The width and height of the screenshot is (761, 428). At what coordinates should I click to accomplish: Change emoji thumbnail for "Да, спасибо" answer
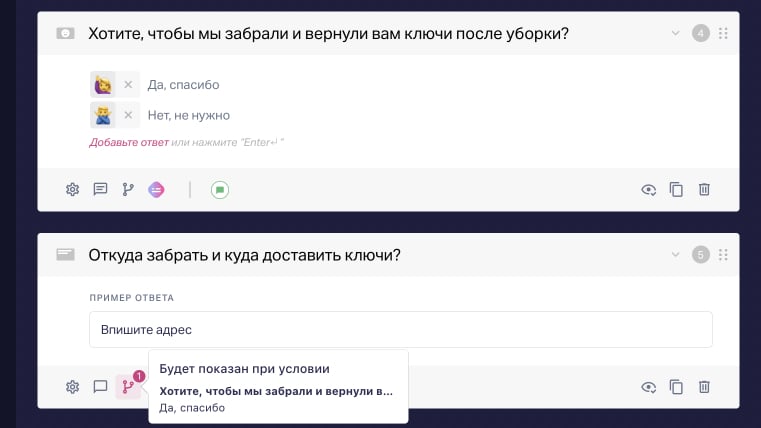(102, 85)
